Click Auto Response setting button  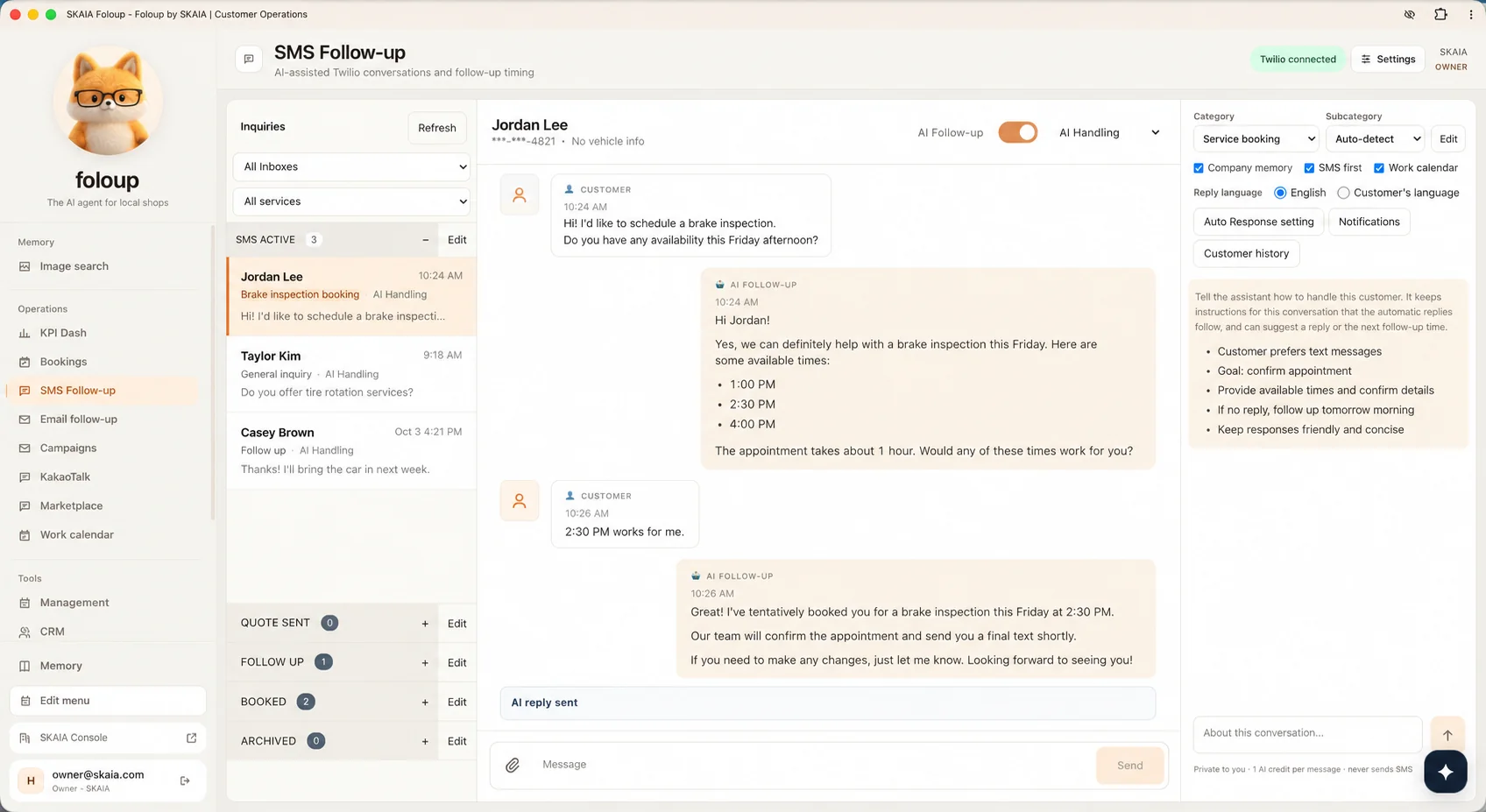(1258, 222)
